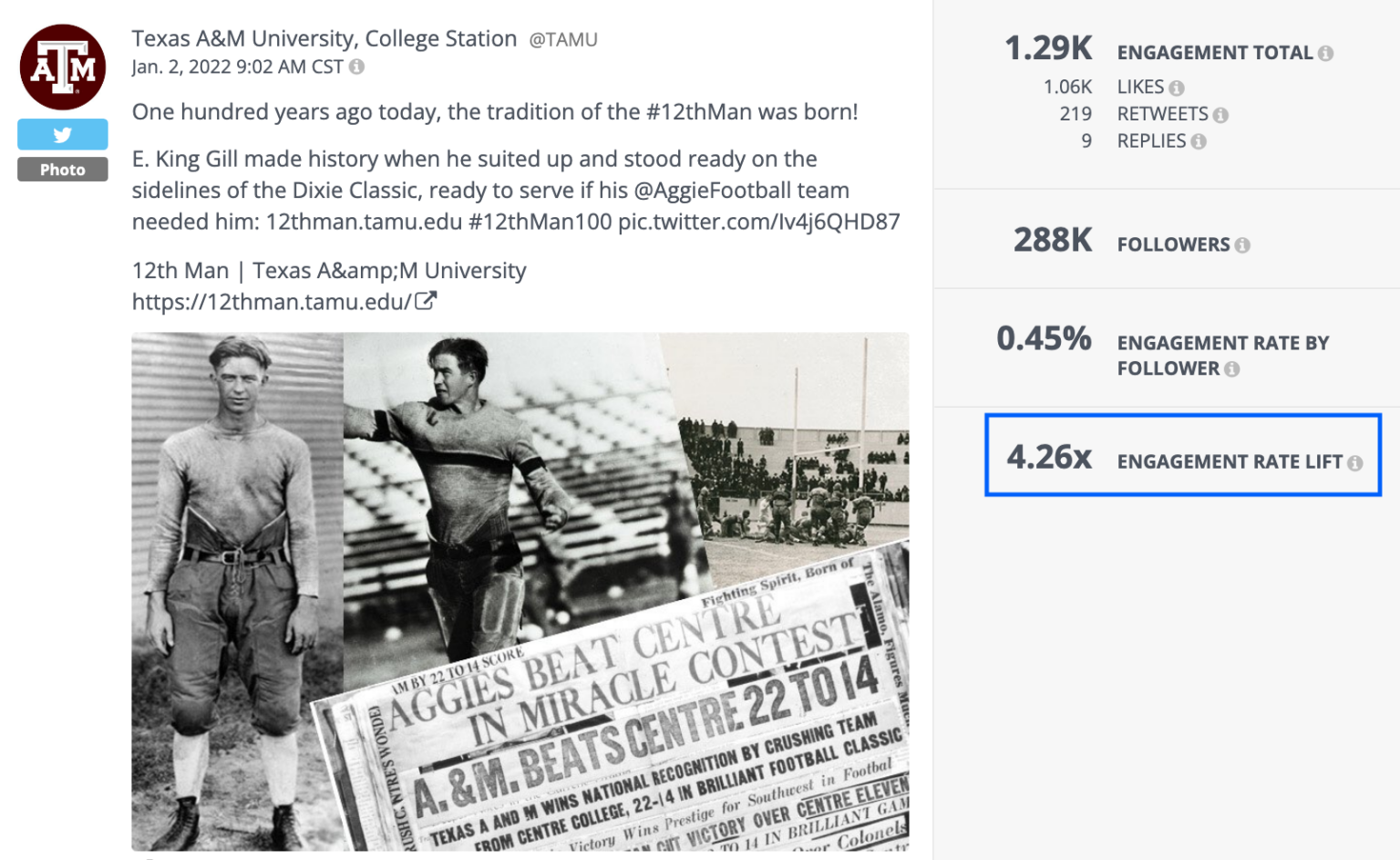Image resolution: width=1400 pixels, height=860 pixels.
Task: Click the Photo badge under the Twitter icon
Action: tap(62, 169)
